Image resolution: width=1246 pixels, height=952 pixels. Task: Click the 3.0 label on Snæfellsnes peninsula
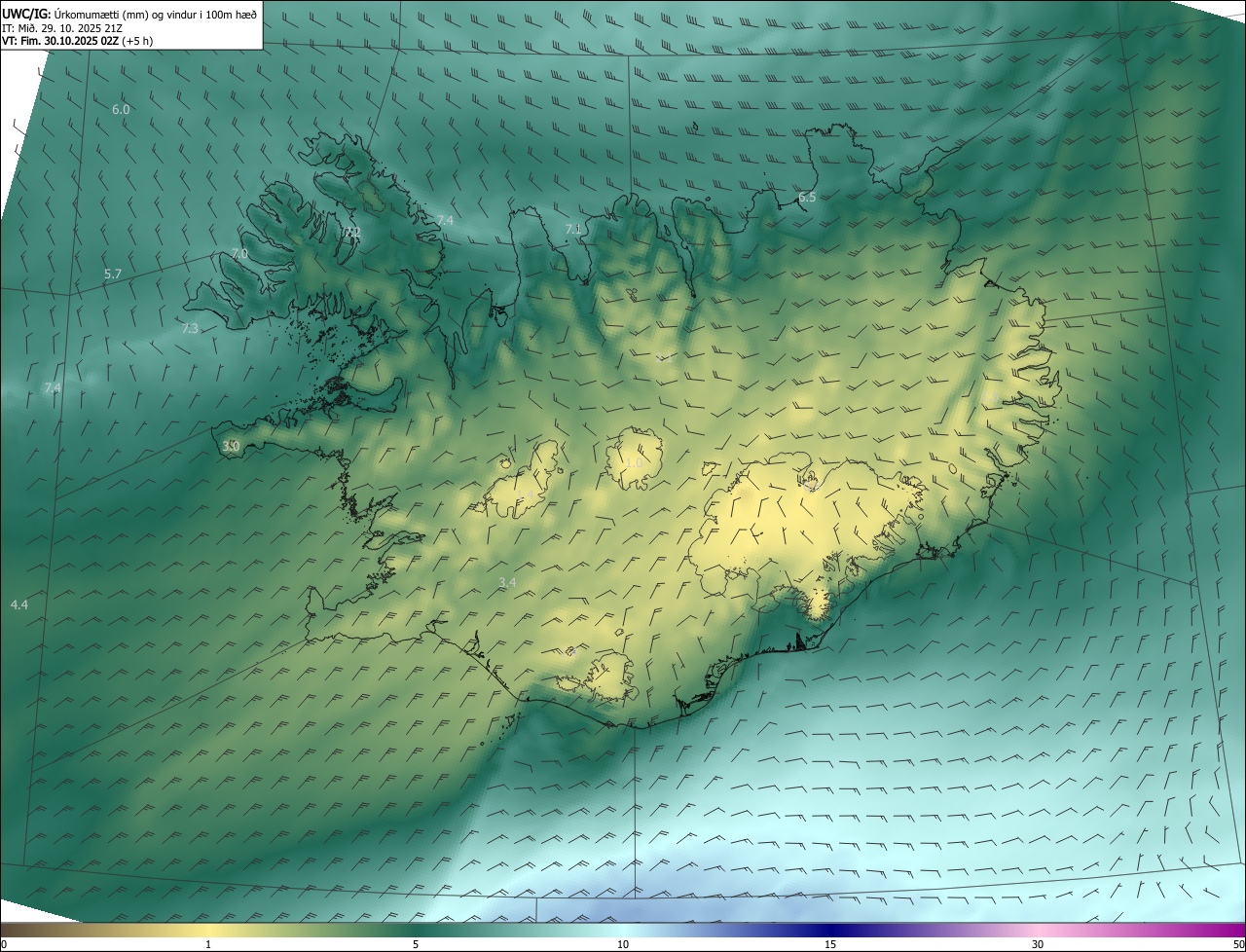pos(231,446)
